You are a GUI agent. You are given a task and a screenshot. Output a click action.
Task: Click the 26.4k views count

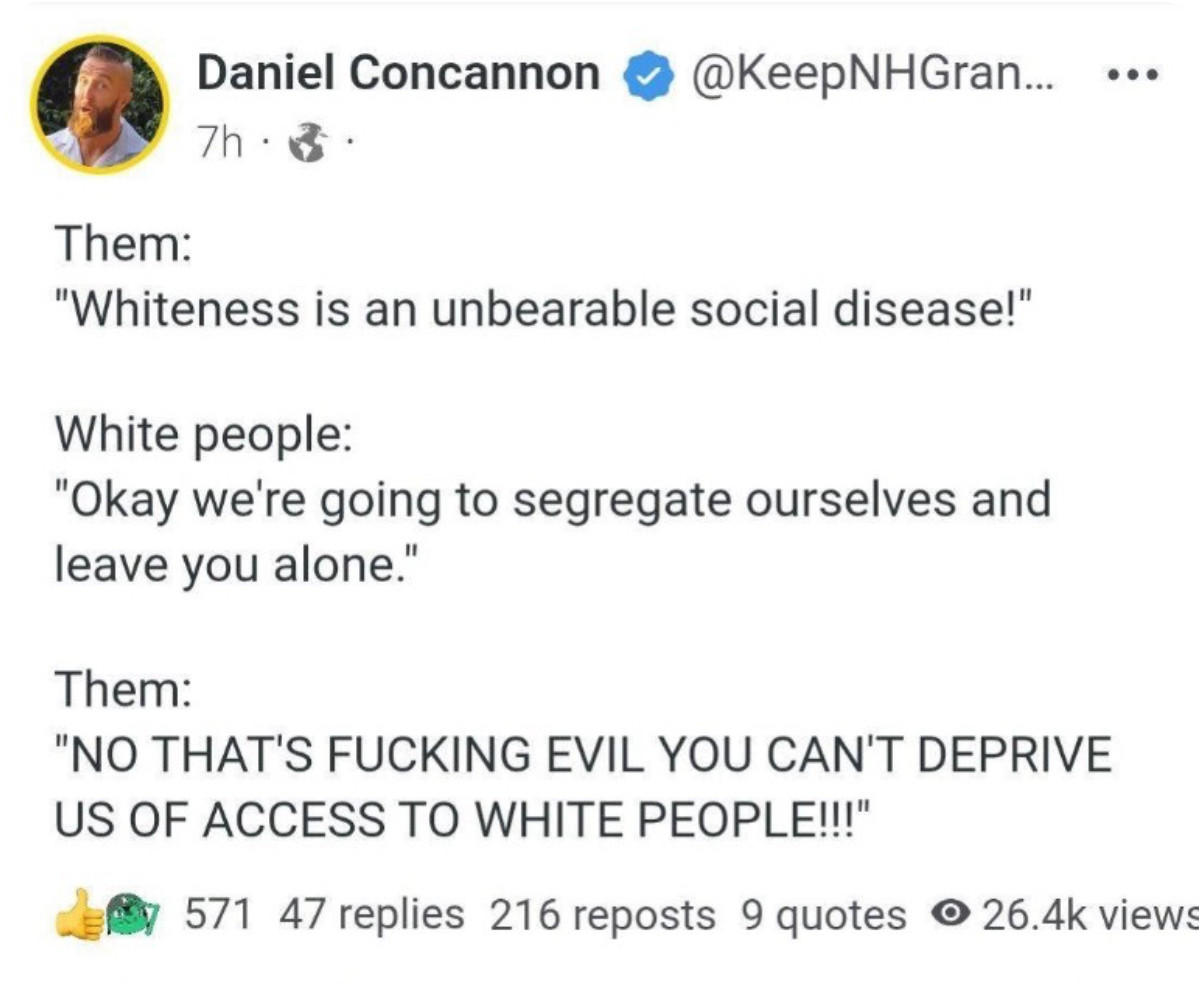coord(1085,913)
